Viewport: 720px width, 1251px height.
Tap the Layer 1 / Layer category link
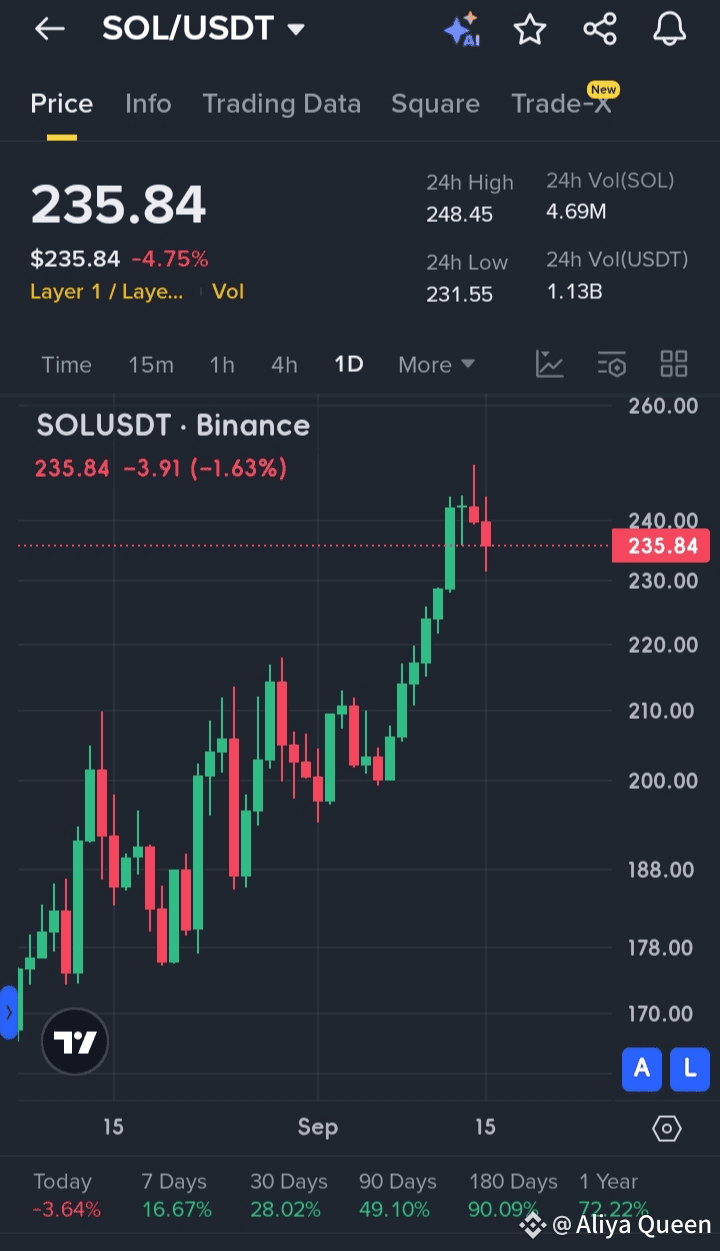(106, 292)
